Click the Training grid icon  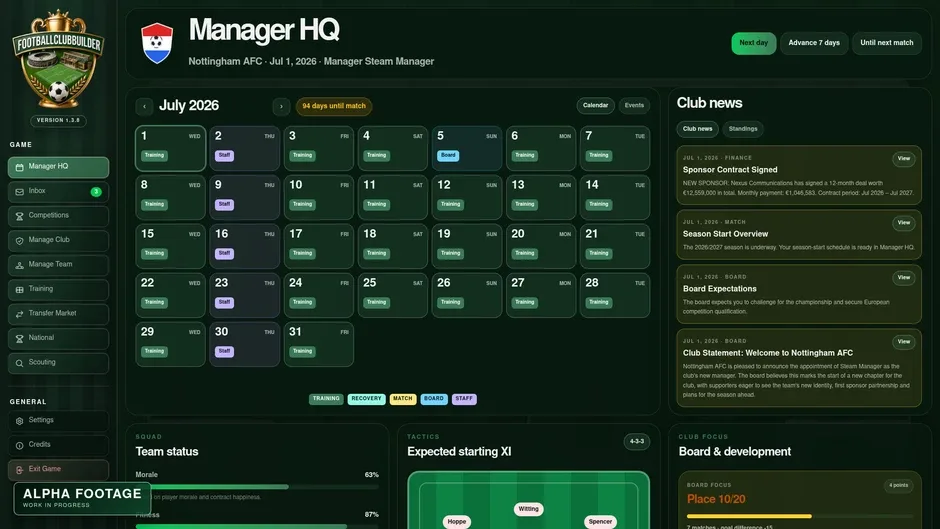[x=19, y=290]
